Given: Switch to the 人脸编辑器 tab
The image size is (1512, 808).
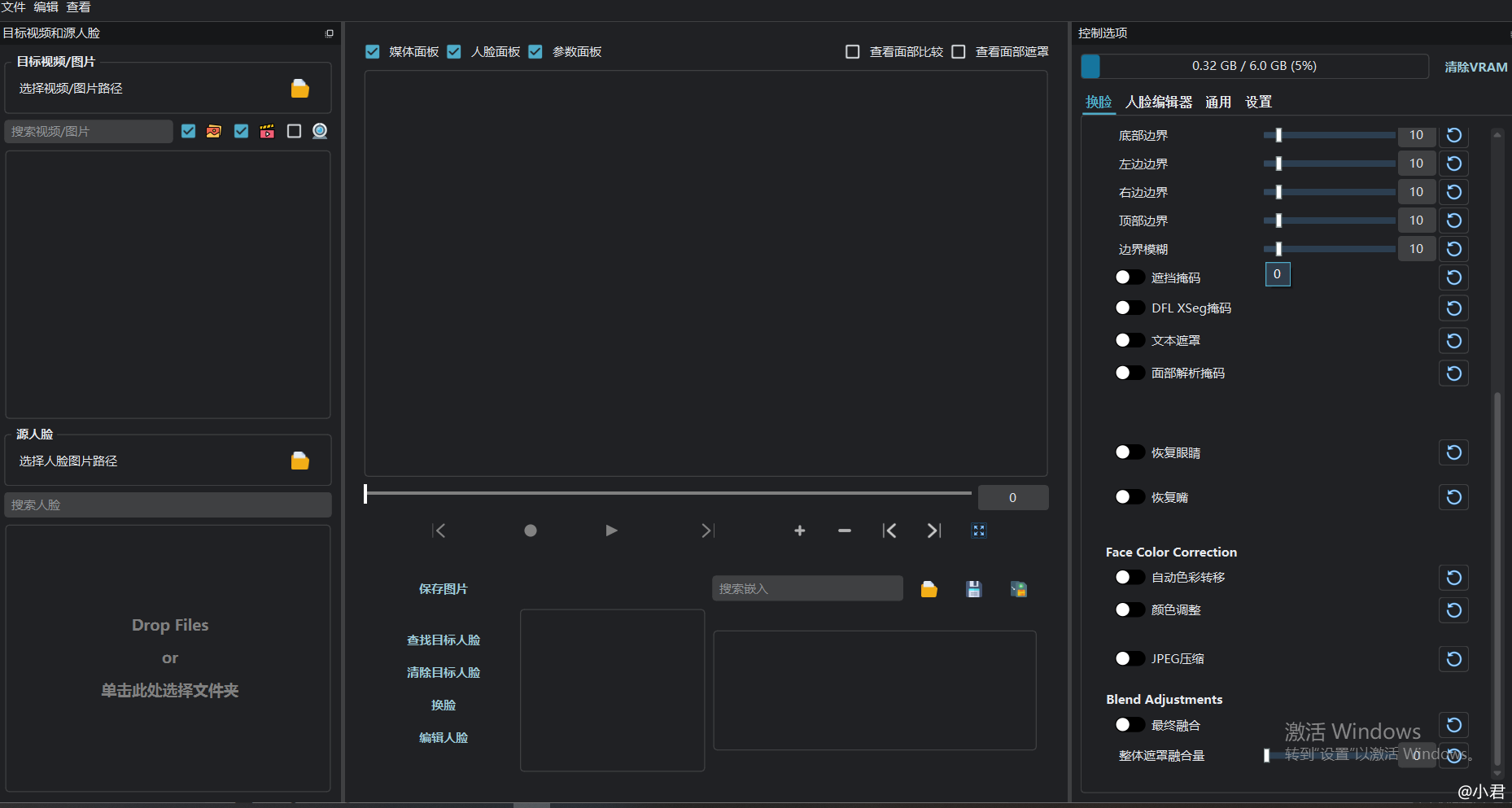Looking at the screenshot, I should pos(1158,103).
